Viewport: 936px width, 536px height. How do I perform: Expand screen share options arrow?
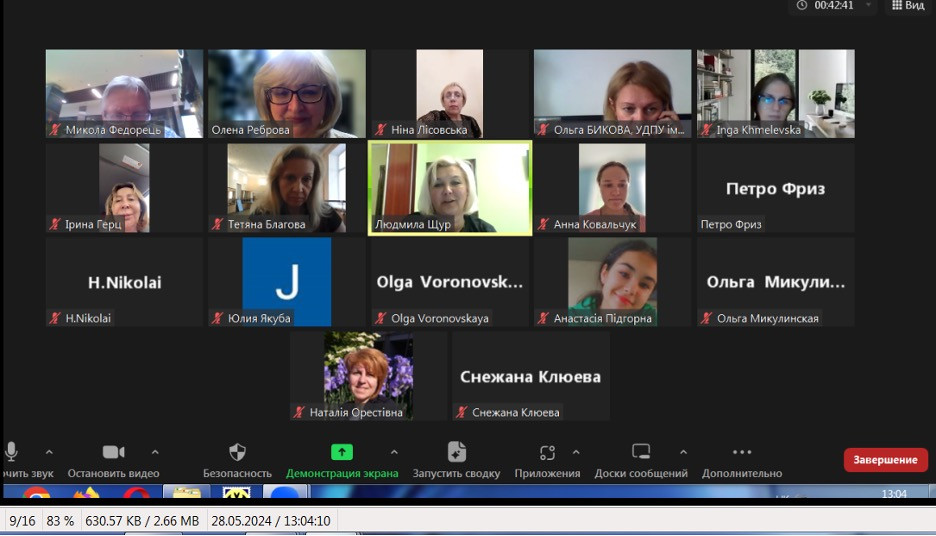394,452
